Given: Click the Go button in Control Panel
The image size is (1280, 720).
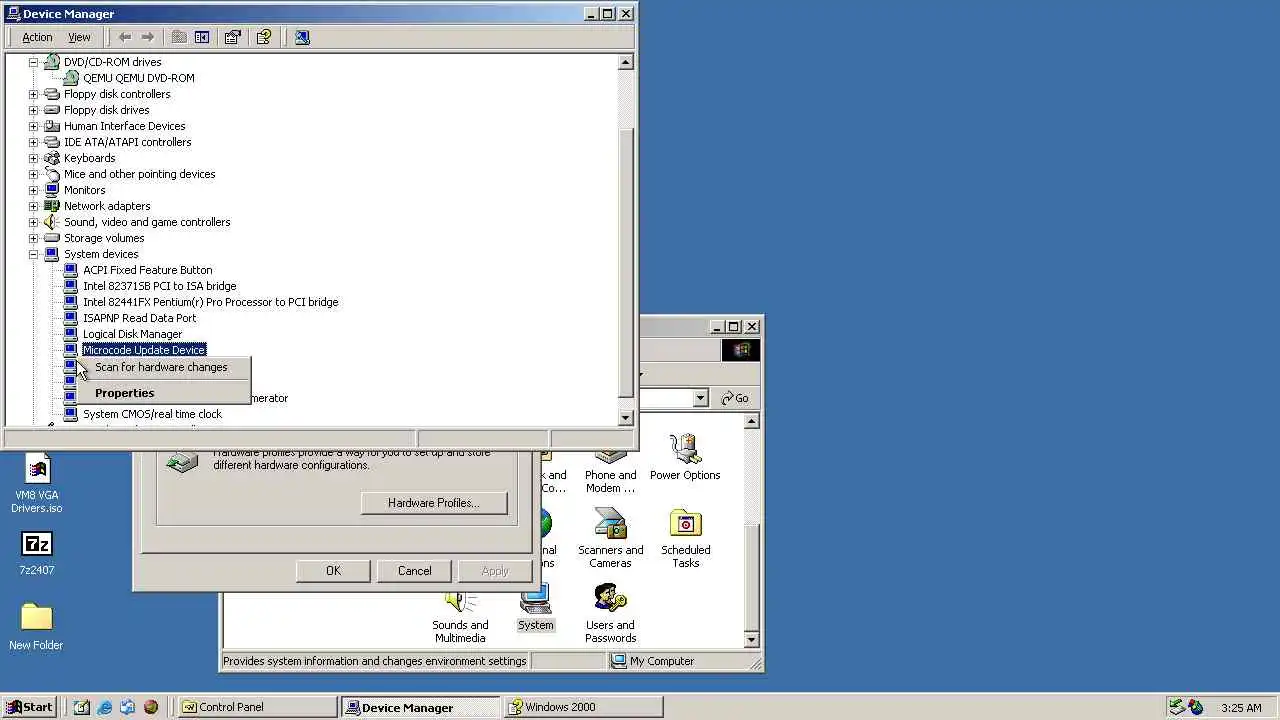Looking at the screenshot, I should [735, 398].
